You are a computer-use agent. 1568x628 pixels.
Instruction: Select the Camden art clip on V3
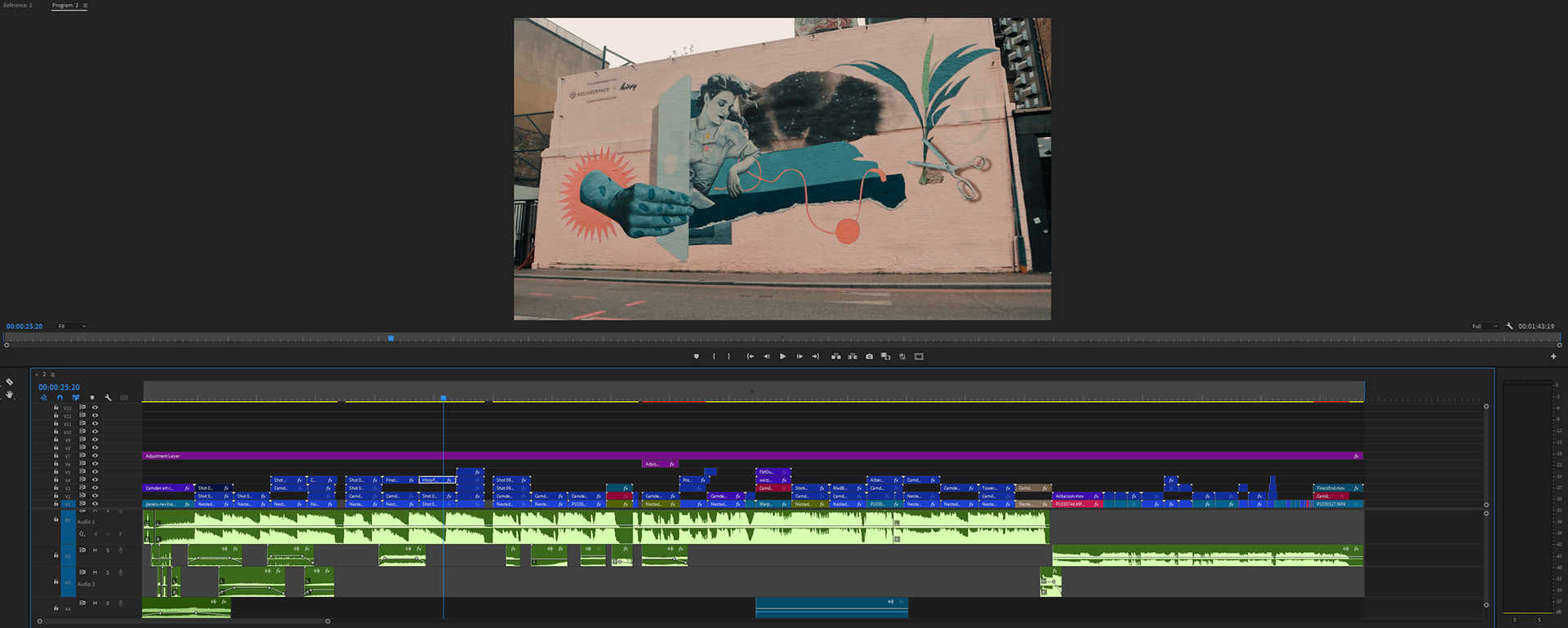click(168, 488)
